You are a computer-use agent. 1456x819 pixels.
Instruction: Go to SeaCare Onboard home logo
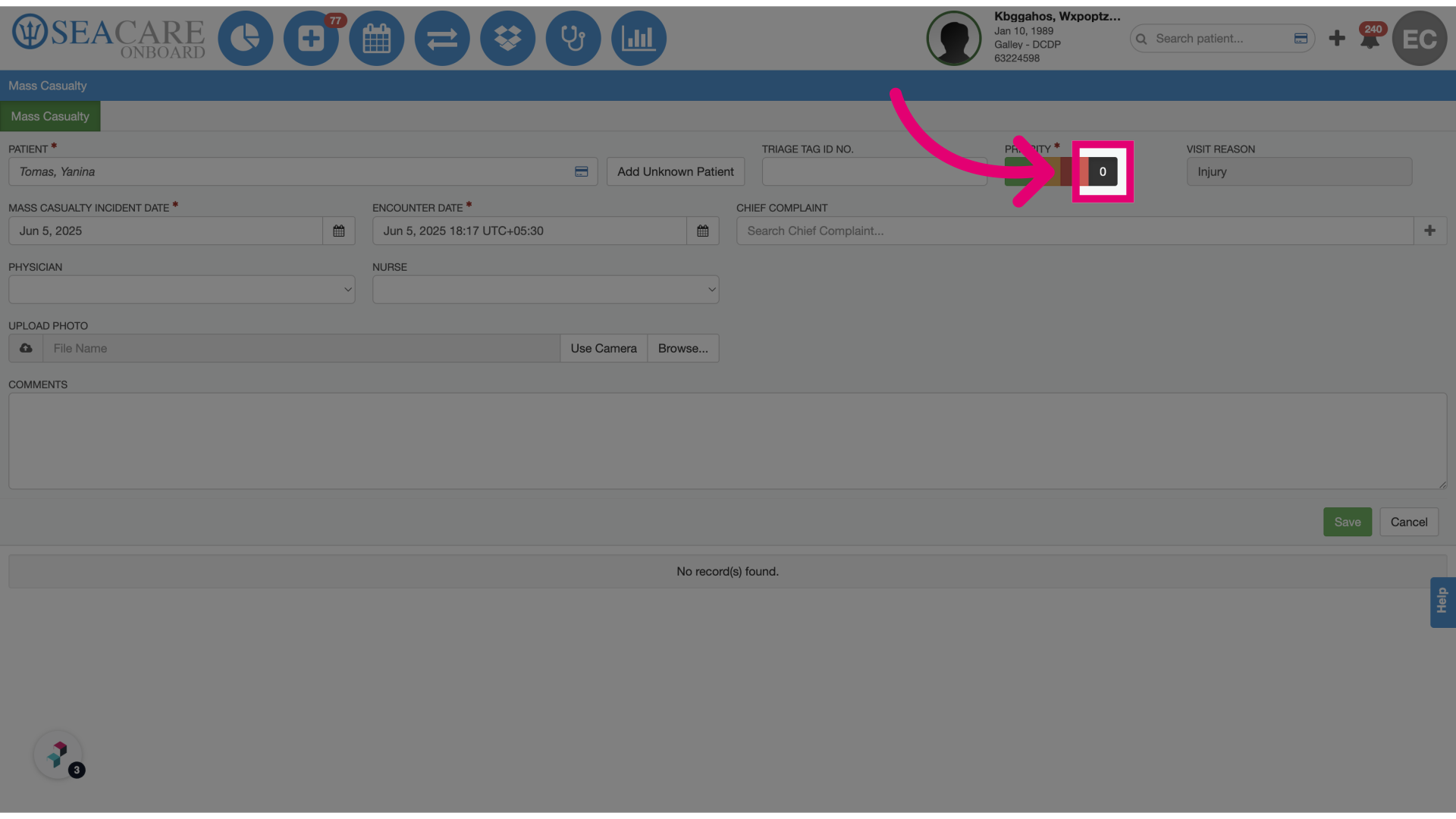coord(108,36)
